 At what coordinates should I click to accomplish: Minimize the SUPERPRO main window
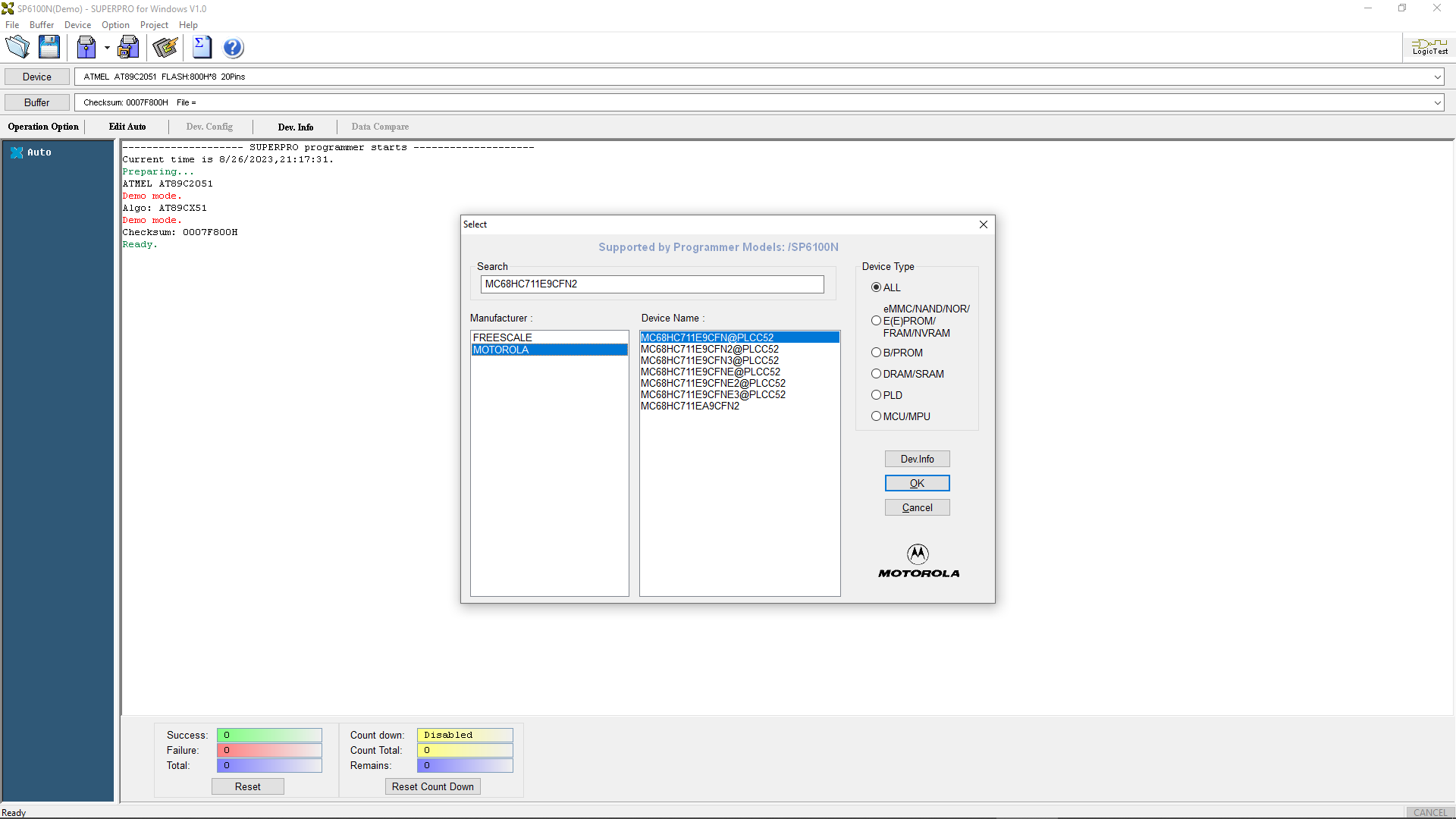1368,8
